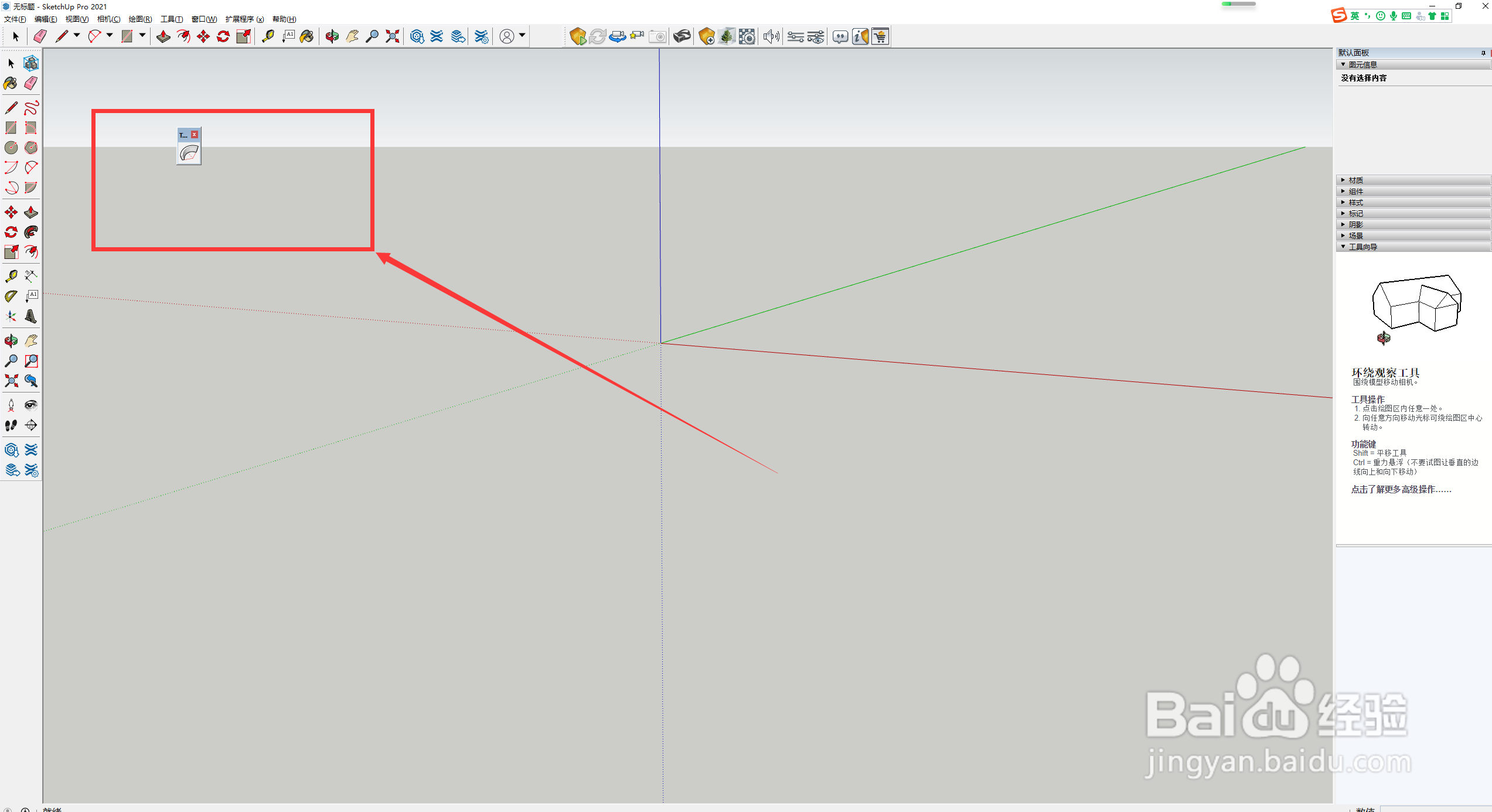Viewport: 1492px width, 812px height.
Task: Click the Zoom Extents icon in top toolbar
Action: (x=392, y=37)
